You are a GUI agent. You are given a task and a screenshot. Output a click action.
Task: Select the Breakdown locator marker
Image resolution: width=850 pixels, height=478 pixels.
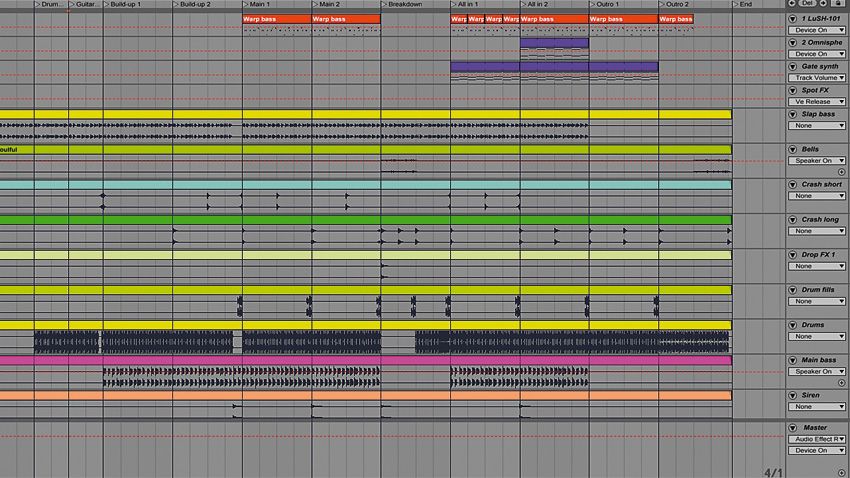pyautogui.click(x=402, y=4)
